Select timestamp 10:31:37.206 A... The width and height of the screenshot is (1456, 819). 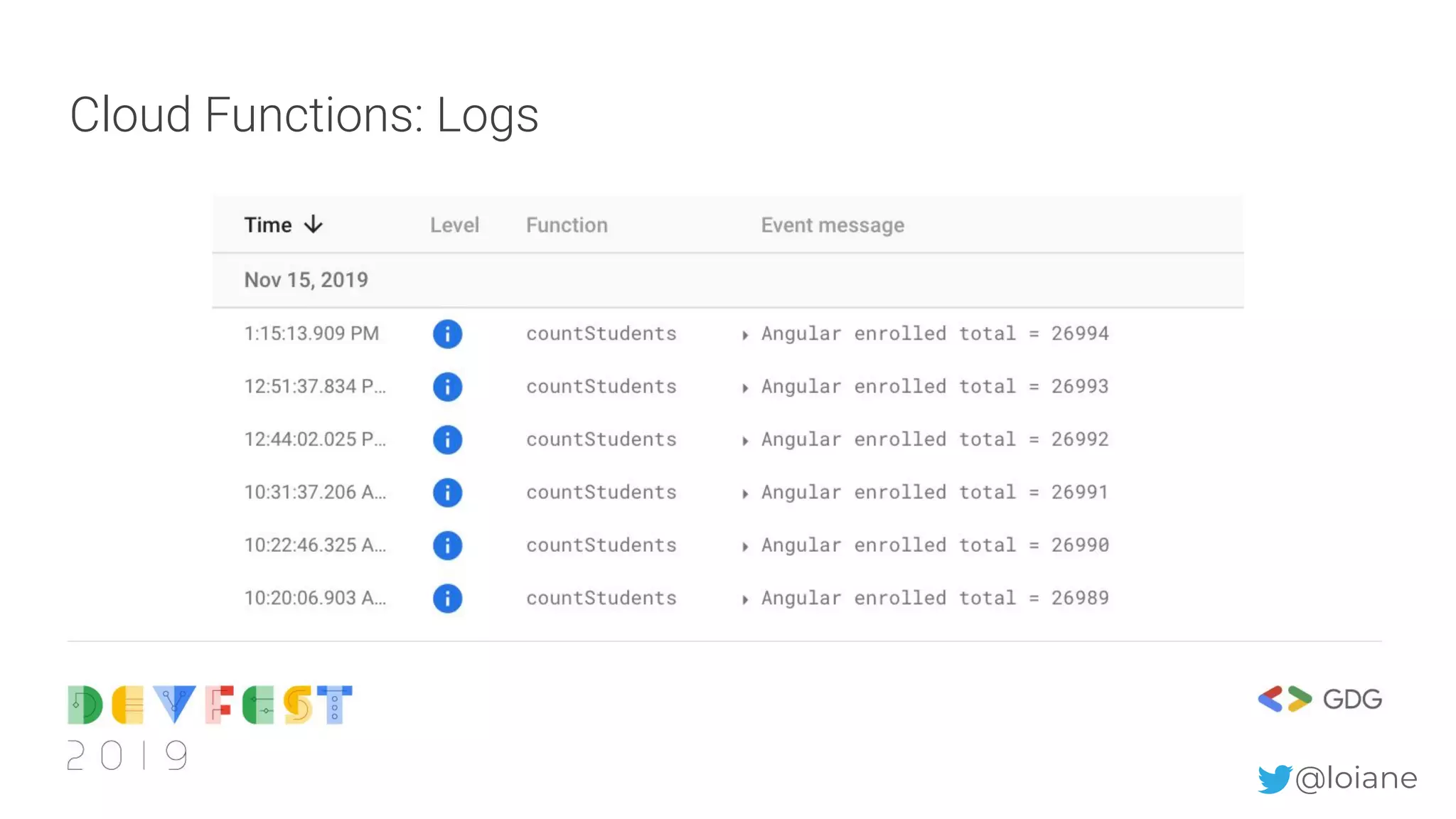[315, 492]
